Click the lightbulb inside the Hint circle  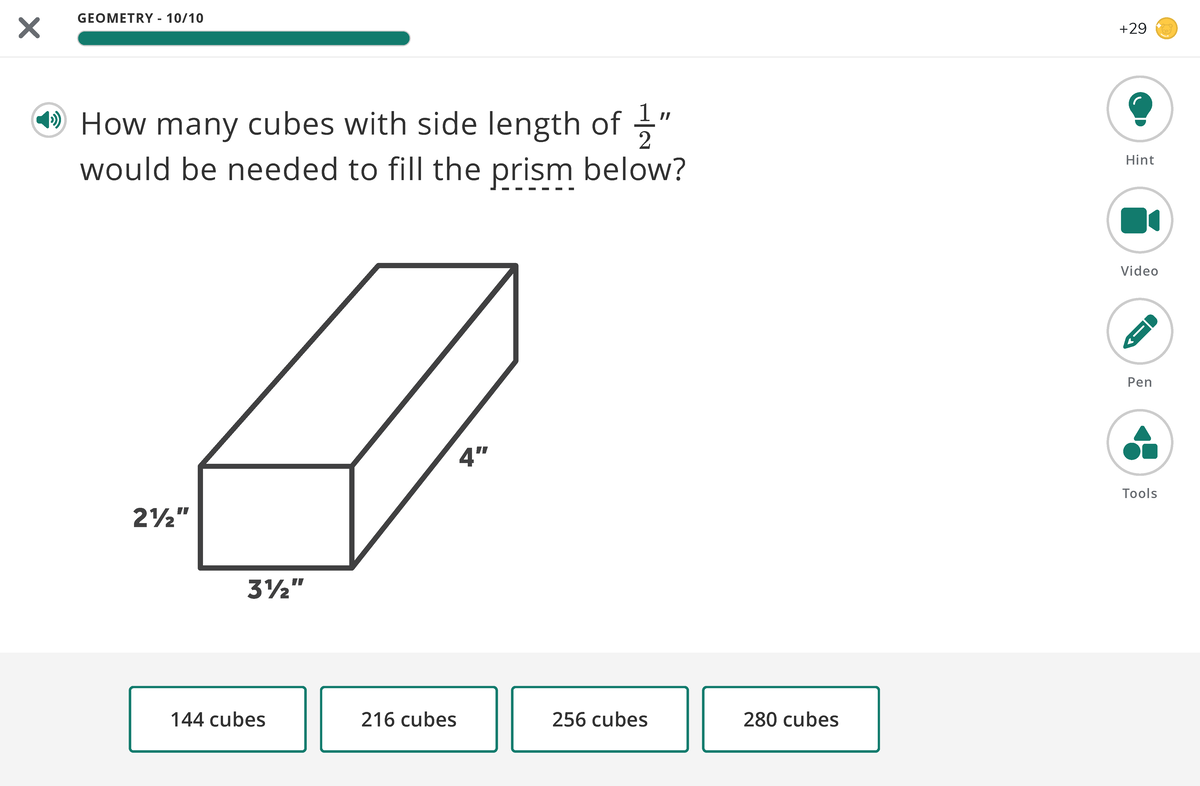(x=1139, y=109)
